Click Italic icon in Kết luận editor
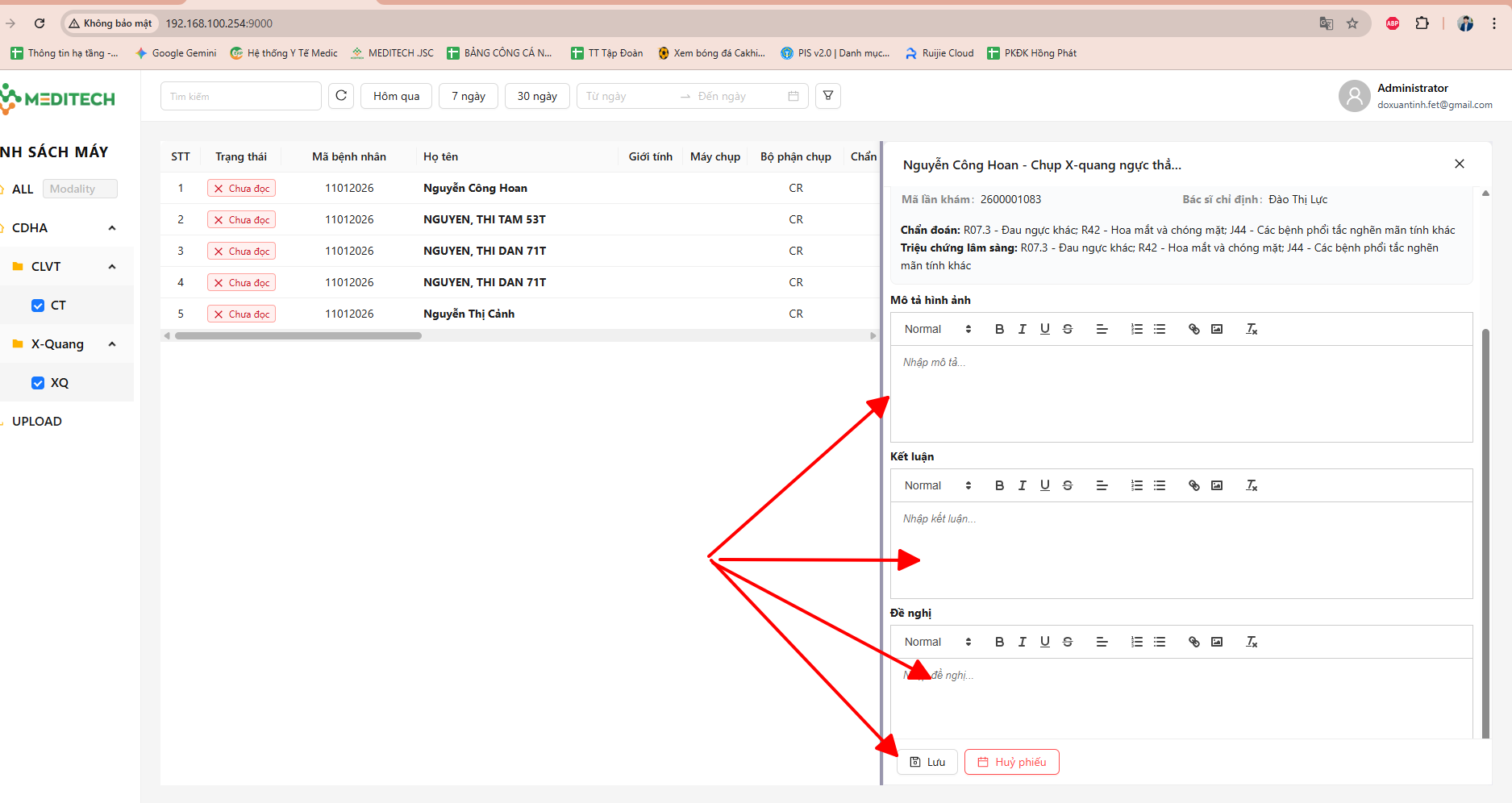Image resolution: width=1512 pixels, height=803 pixels. pos(1022,485)
